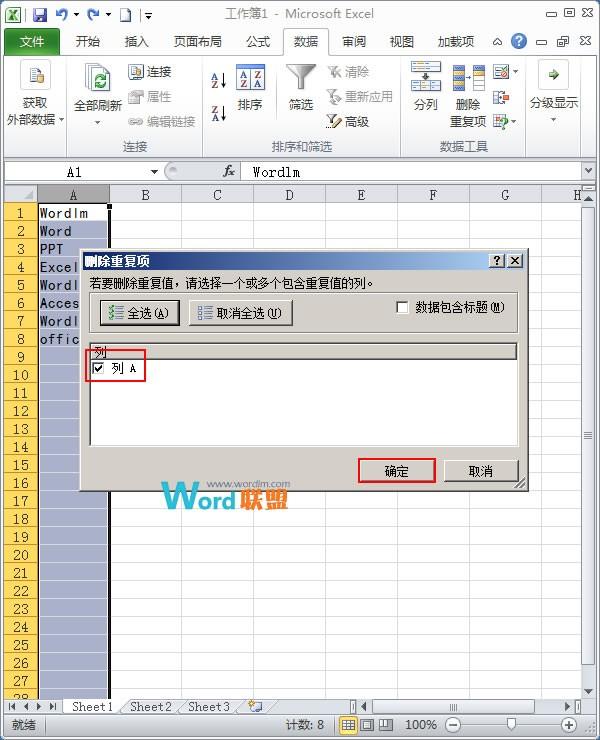Screen dimensions: 600x740
Task: Save the workbook via Quick Access save icon
Action: tap(40, 15)
